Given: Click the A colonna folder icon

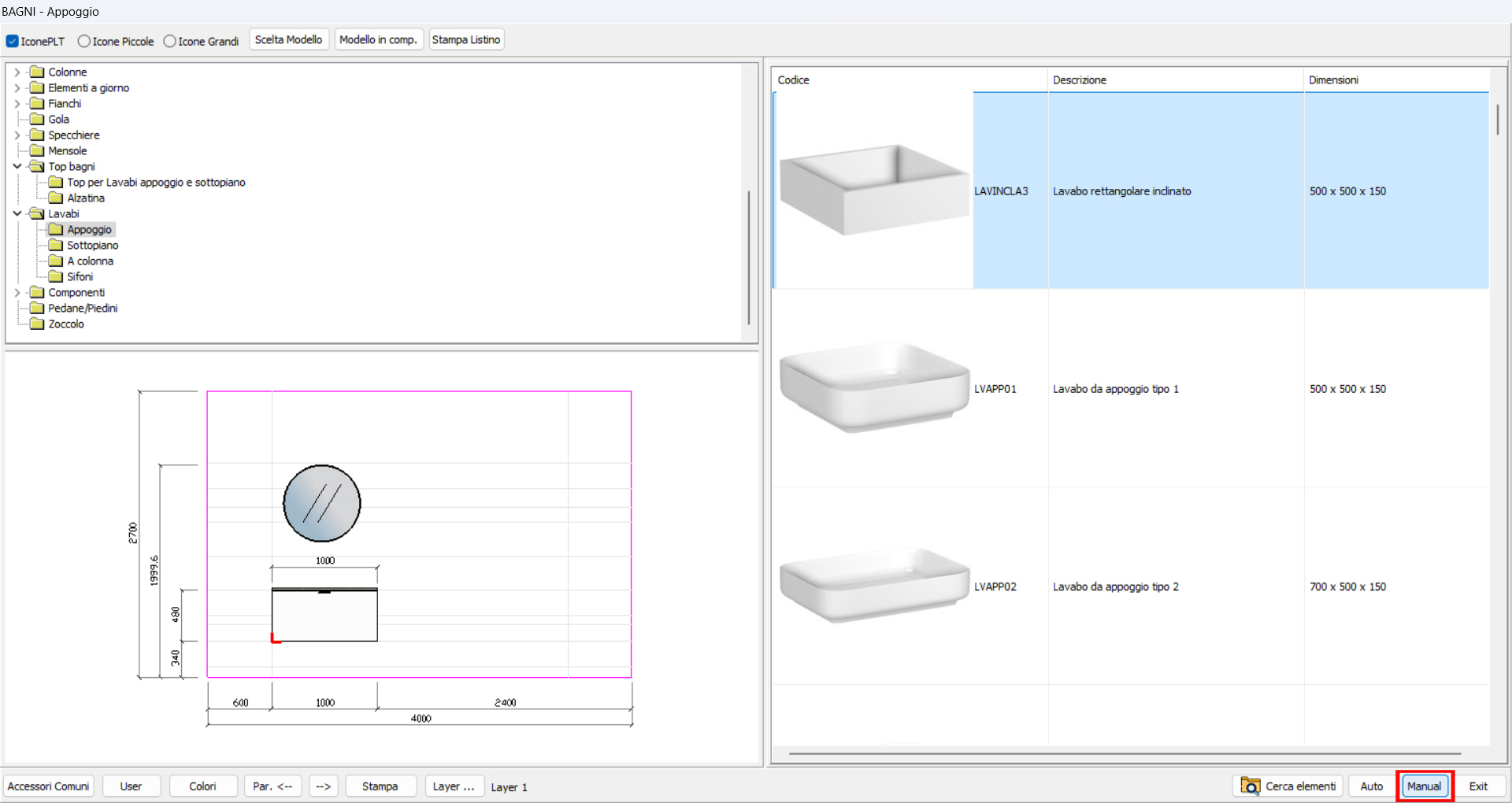Looking at the screenshot, I should coord(56,261).
